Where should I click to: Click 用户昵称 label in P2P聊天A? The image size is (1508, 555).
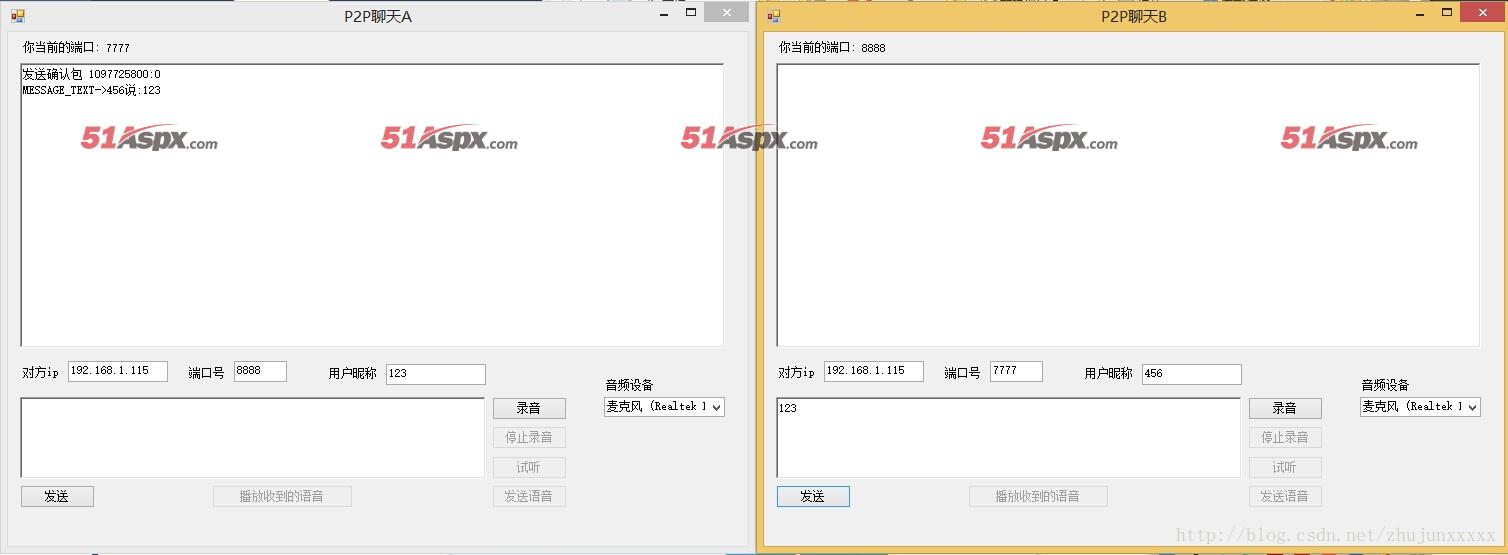coord(353,373)
